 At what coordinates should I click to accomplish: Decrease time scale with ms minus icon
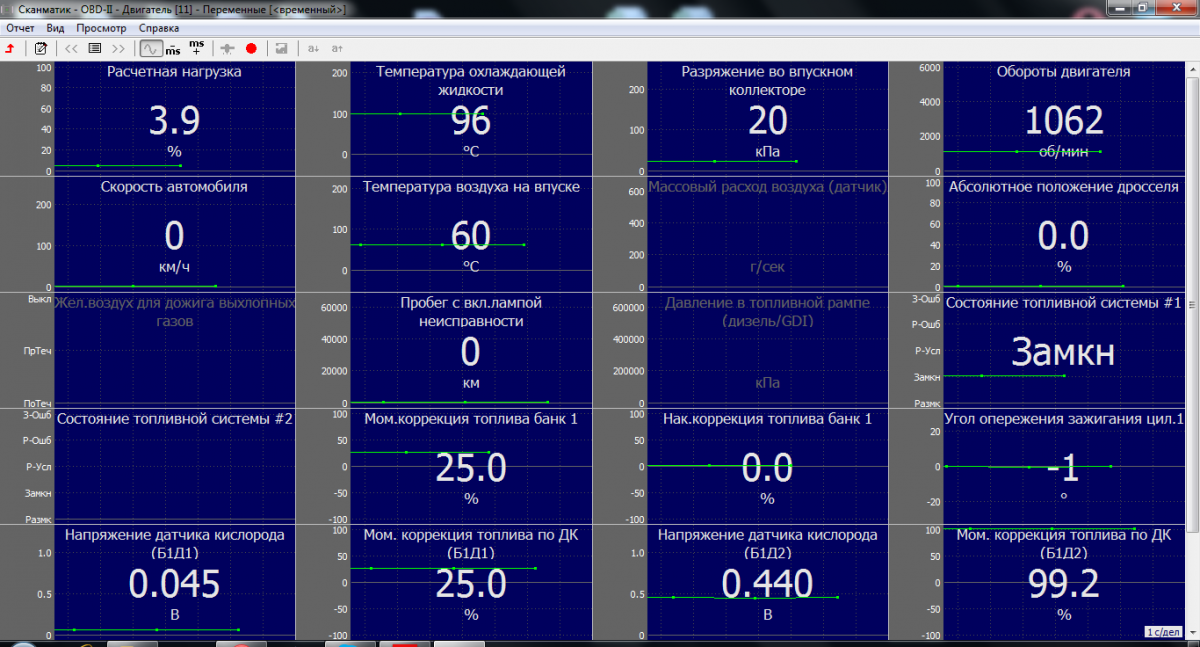(173, 48)
